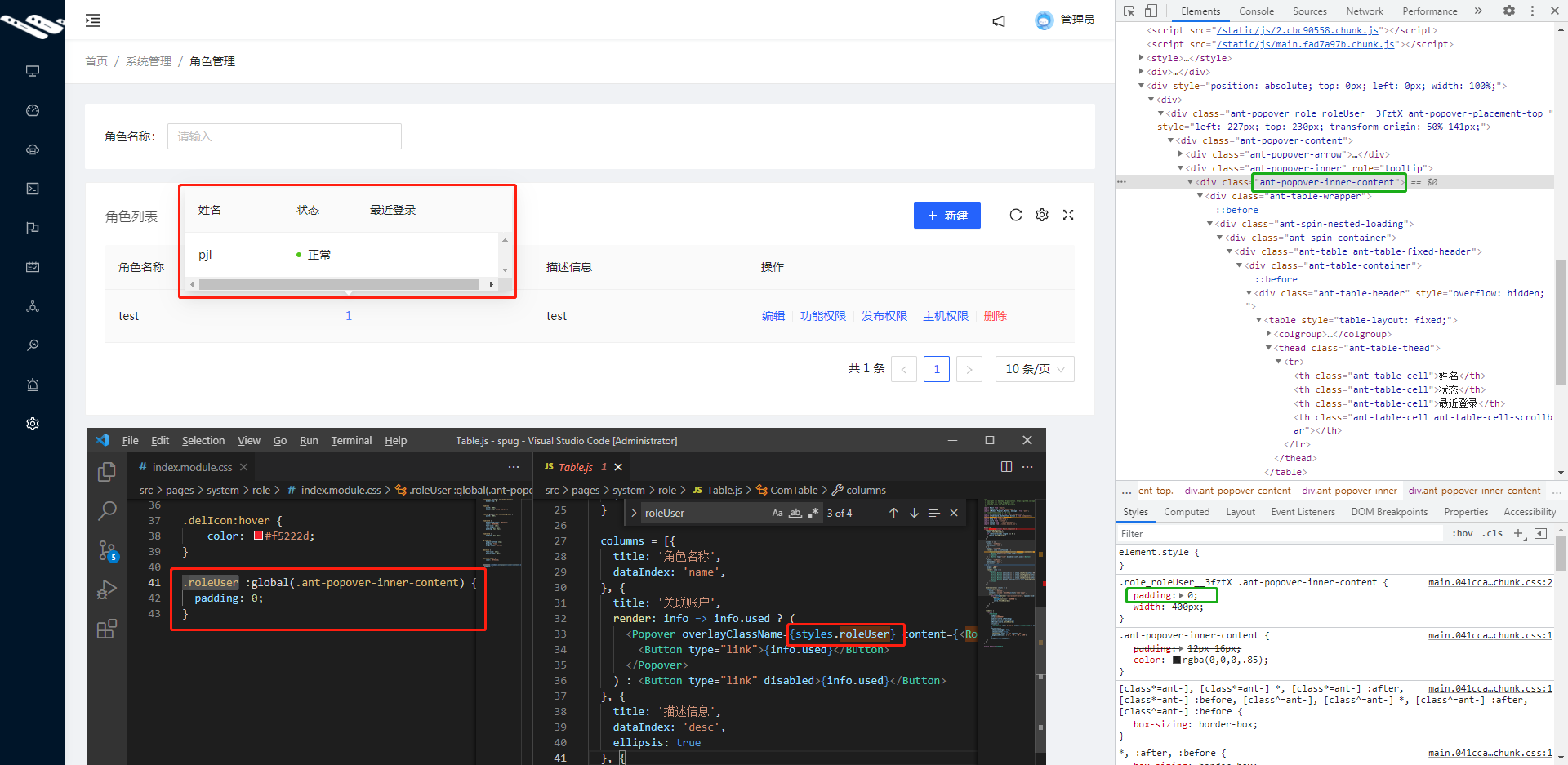
Task: Open the DevTools settings gear
Action: pos(1509,11)
